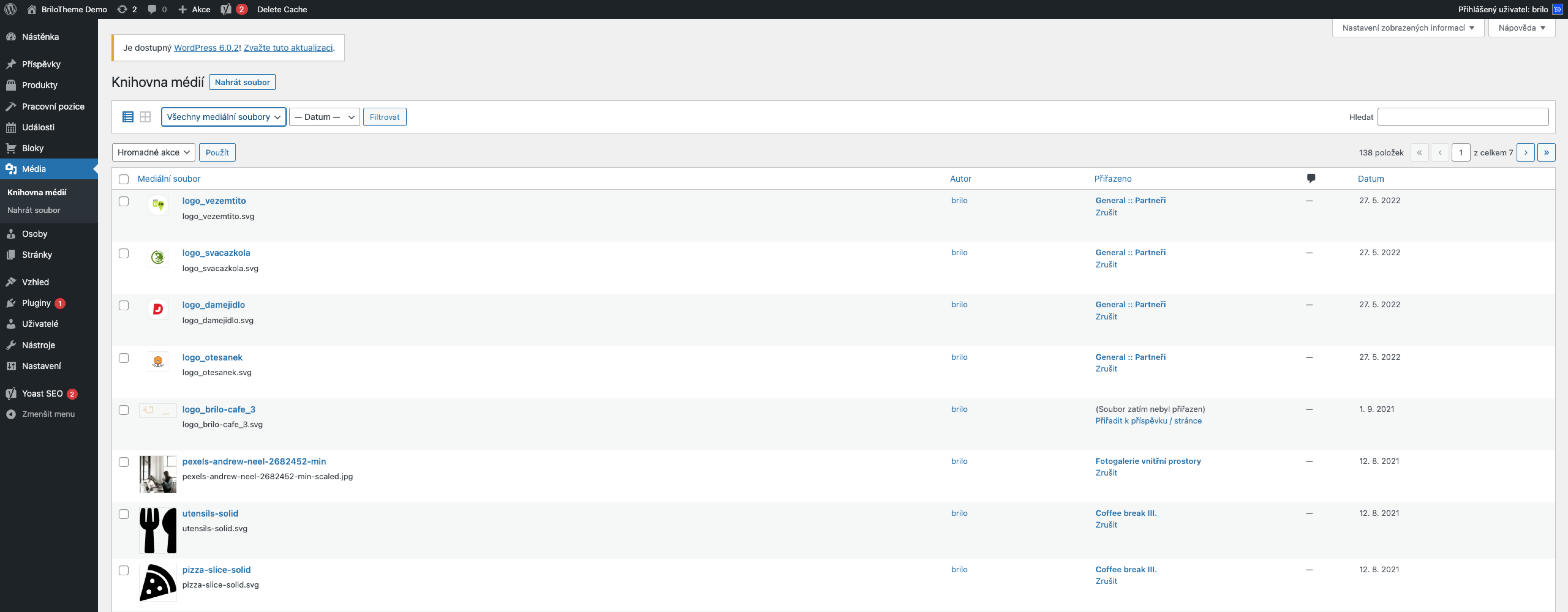Screen dimensions: 1568x612
Task: Jump to last page arrow
Action: [1545, 152]
